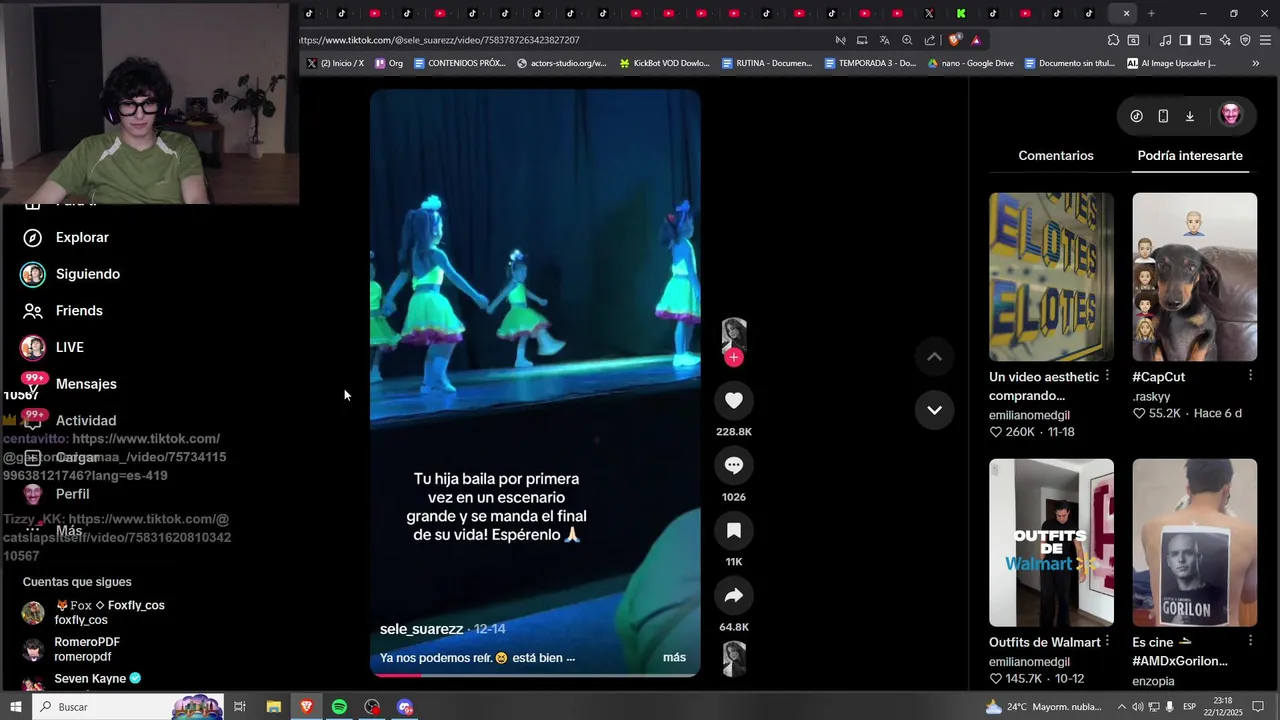Open options menu for 'Outfits de Walmart' card
This screenshot has width=1280, height=720.
(x=1107, y=642)
